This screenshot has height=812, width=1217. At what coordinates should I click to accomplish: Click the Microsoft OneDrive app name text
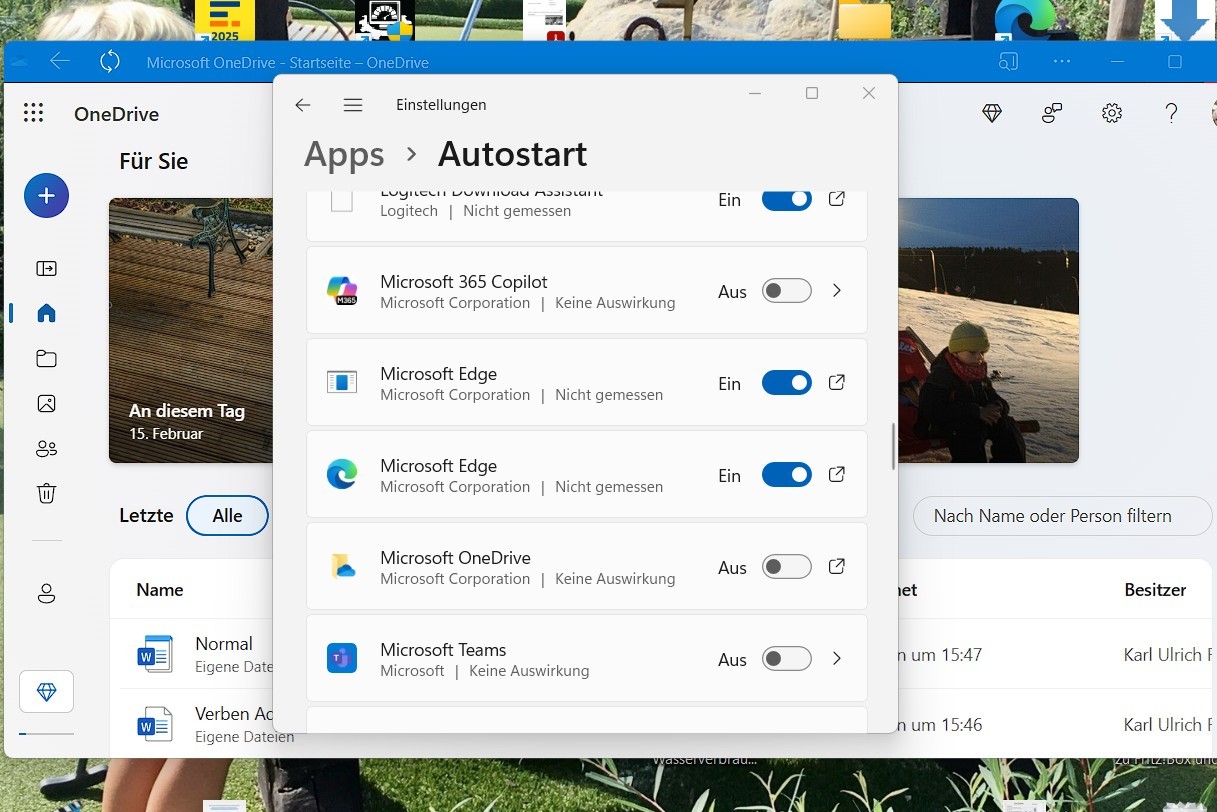pos(455,558)
